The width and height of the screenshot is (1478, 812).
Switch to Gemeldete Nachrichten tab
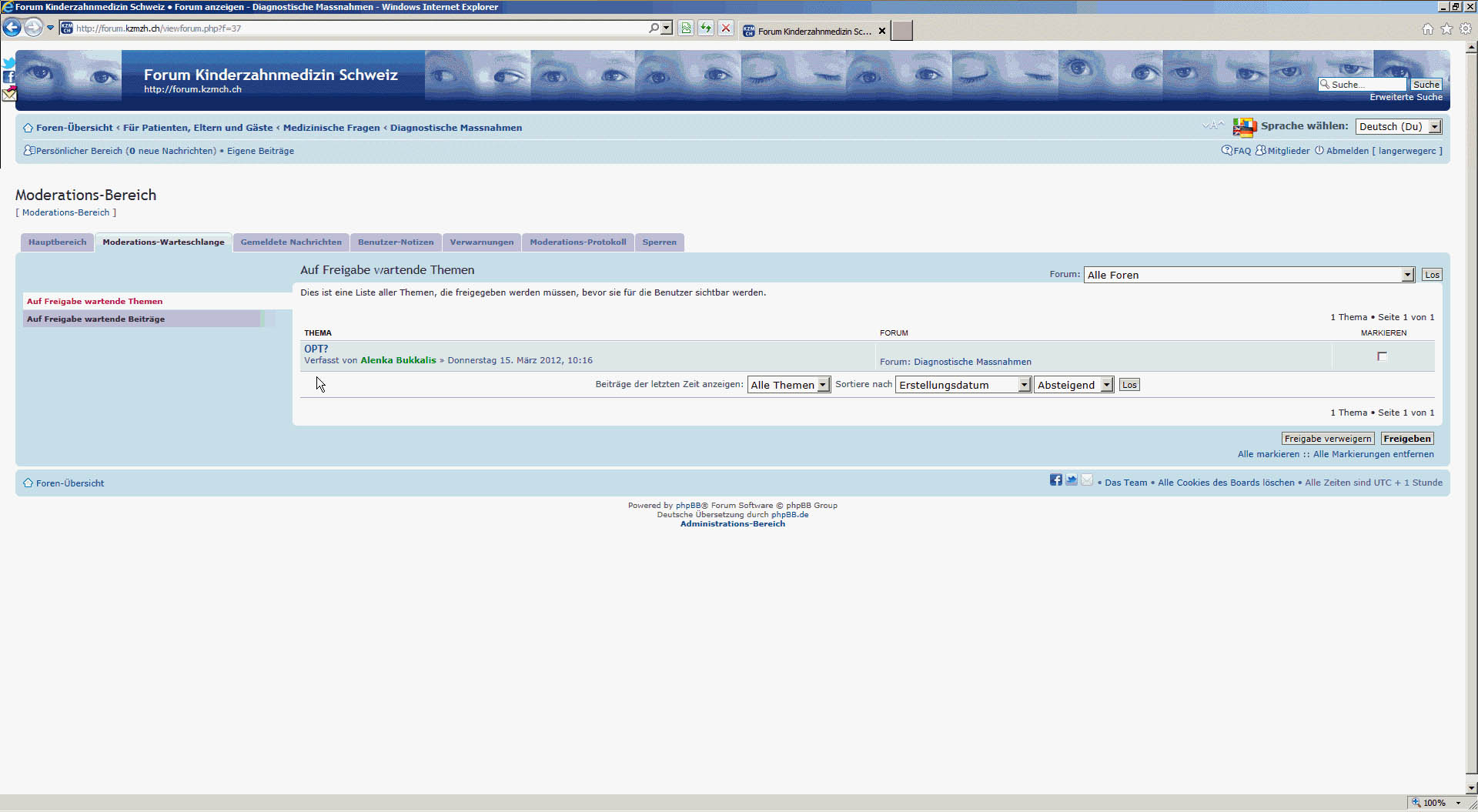tap(291, 242)
